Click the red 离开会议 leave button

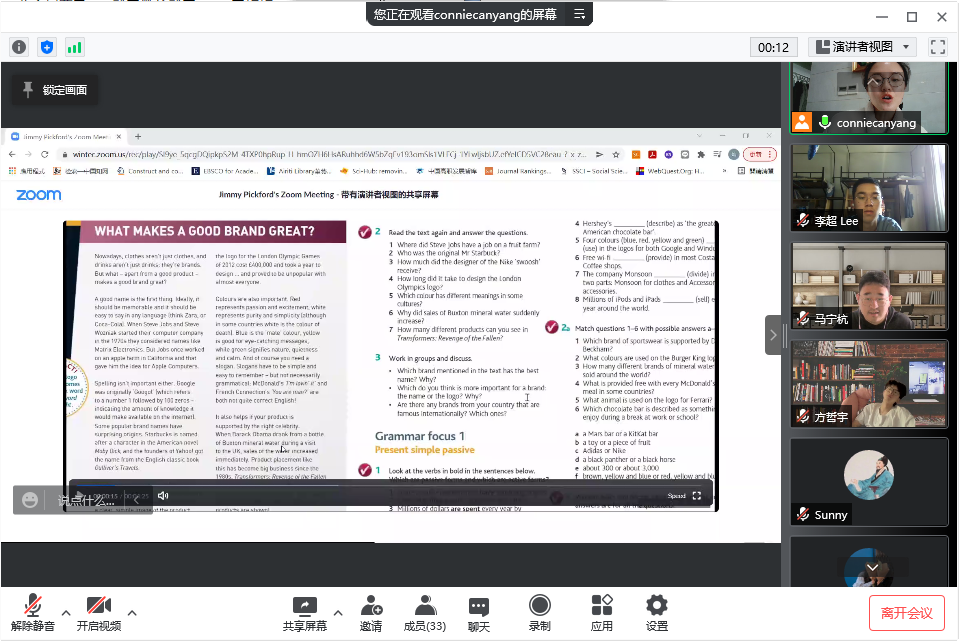906,613
